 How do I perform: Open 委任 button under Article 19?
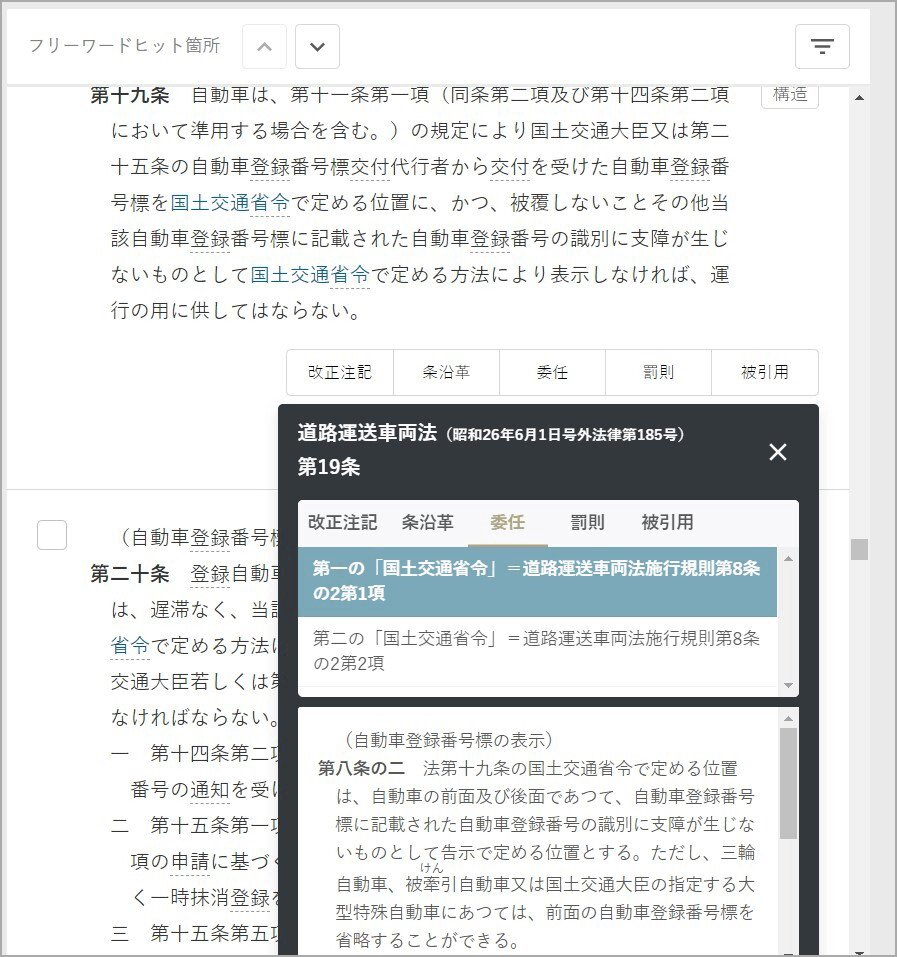click(552, 372)
